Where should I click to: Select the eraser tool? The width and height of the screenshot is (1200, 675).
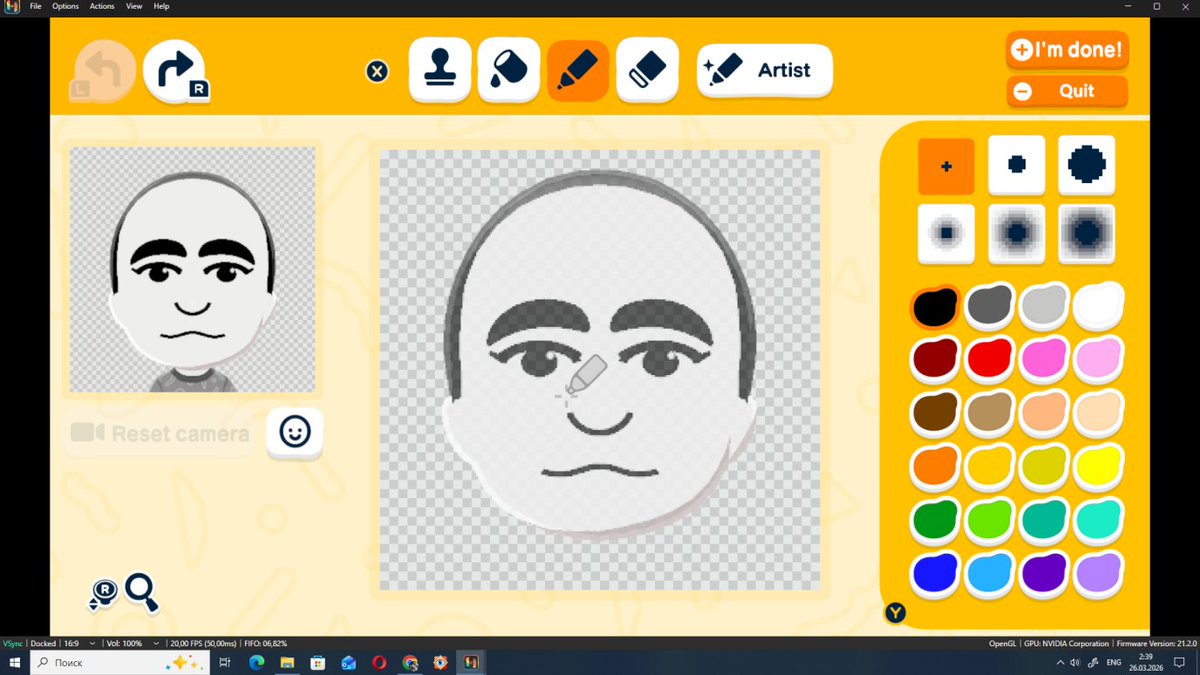647,70
